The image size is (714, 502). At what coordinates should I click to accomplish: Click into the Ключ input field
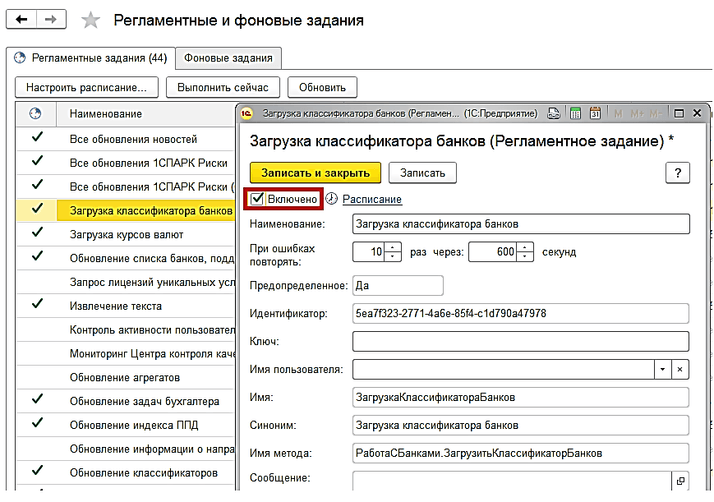coord(520,342)
